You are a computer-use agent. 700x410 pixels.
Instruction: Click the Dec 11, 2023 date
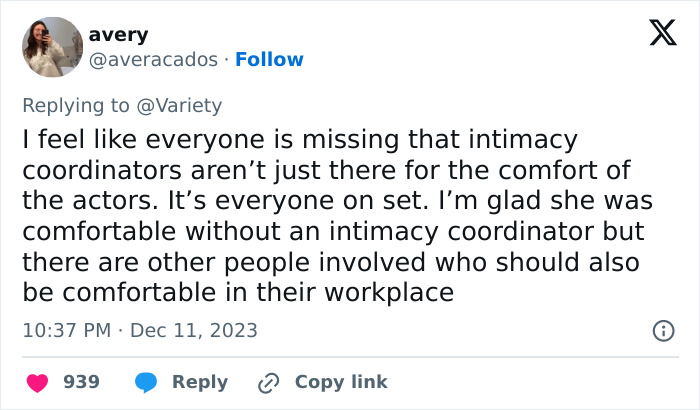point(194,330)
